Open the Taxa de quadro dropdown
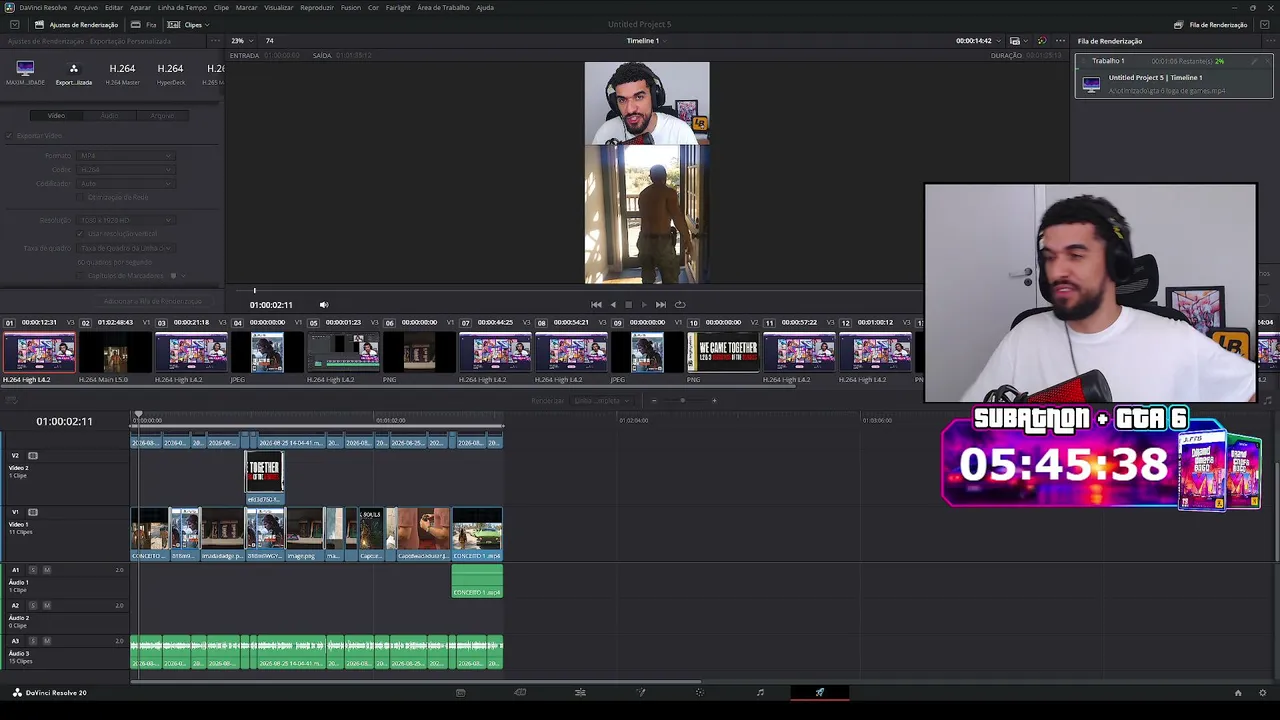This screenshot has width=1280, height=720. (x=126, y=248)
